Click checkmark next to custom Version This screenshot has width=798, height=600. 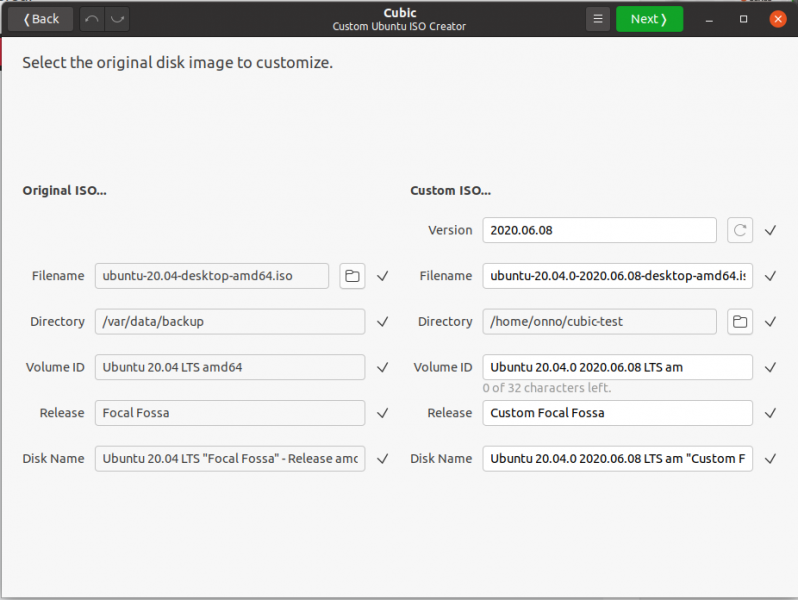tap(770, 230)
